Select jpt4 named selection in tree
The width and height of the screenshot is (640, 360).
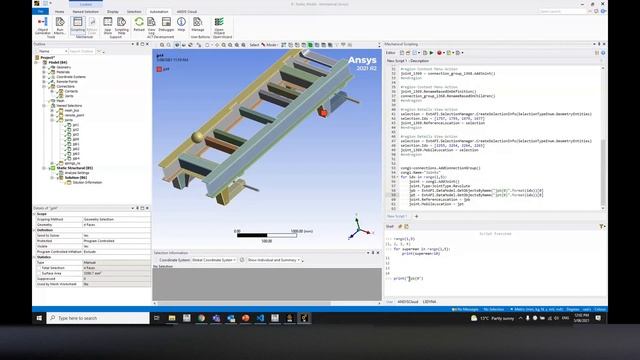click(76, 139)
